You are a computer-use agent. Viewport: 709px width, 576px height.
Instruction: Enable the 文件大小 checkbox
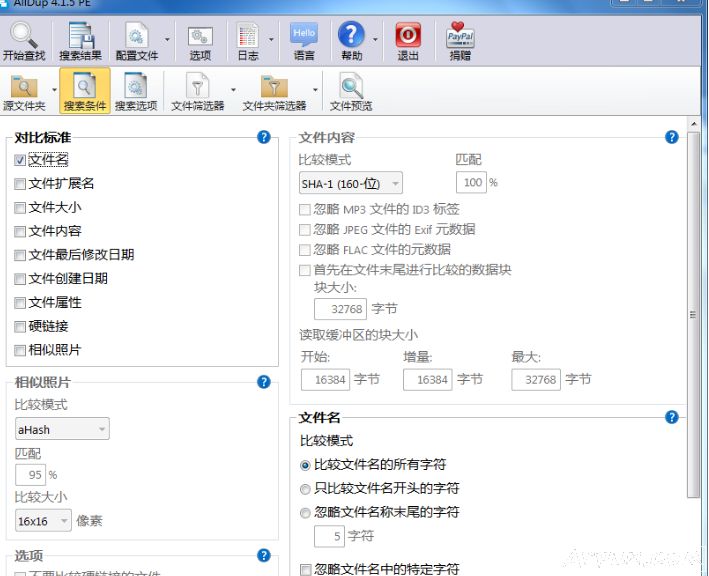[19, 208]
